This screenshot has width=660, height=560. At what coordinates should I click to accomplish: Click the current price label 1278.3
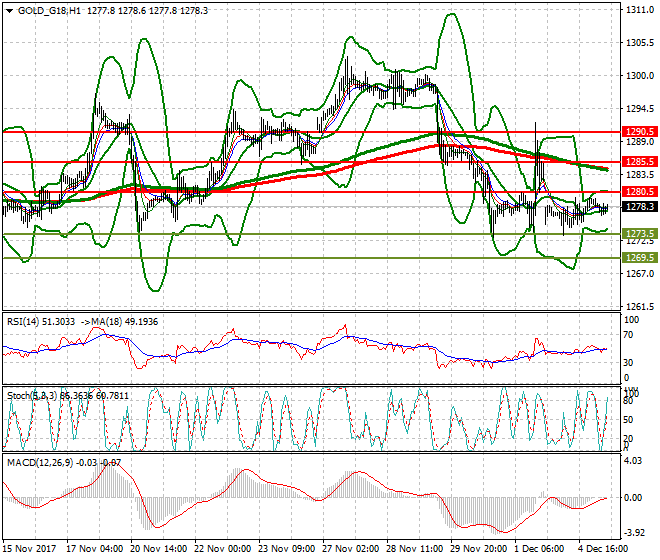tap(639, 207)
